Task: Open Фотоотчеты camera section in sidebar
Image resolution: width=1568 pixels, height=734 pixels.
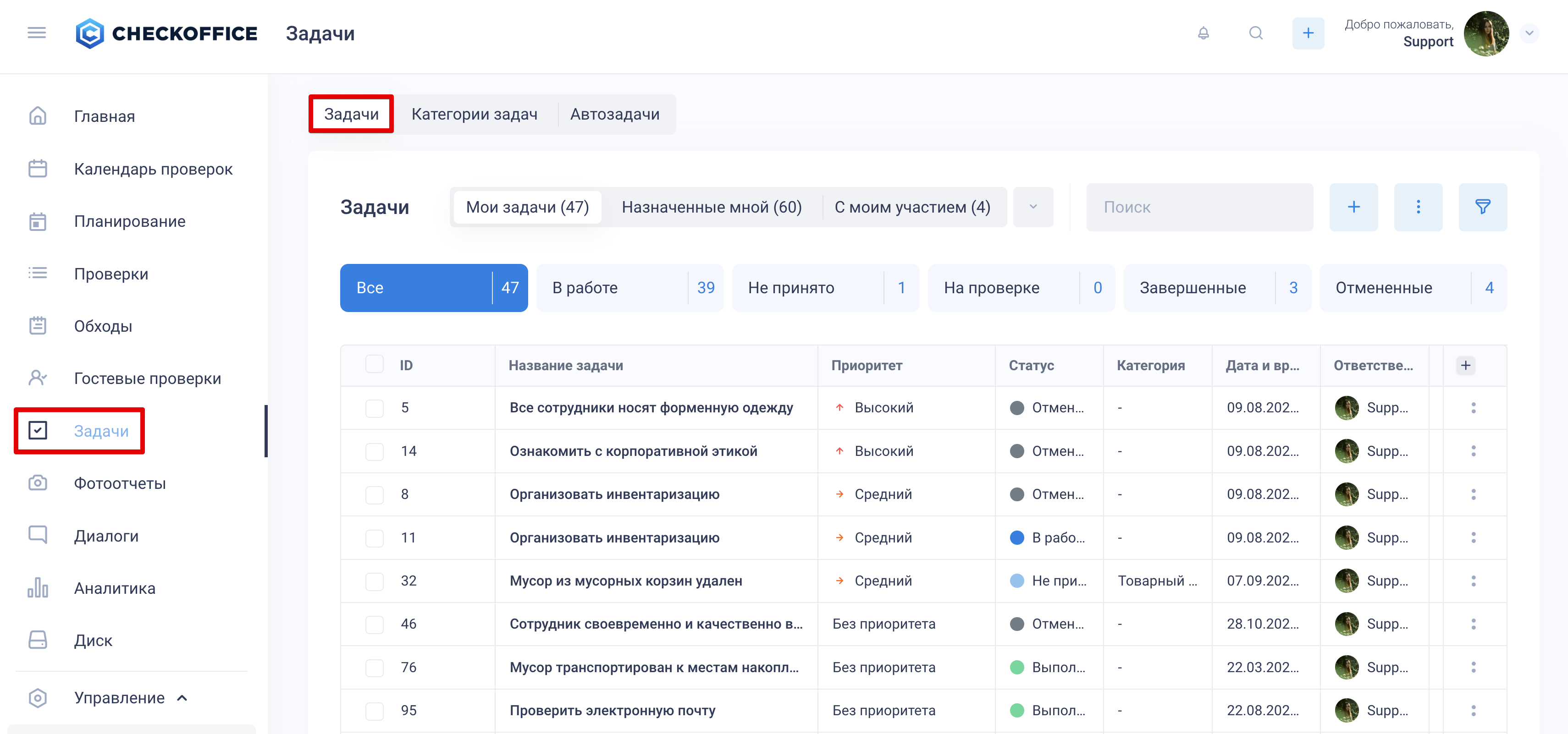Action: 119,483
